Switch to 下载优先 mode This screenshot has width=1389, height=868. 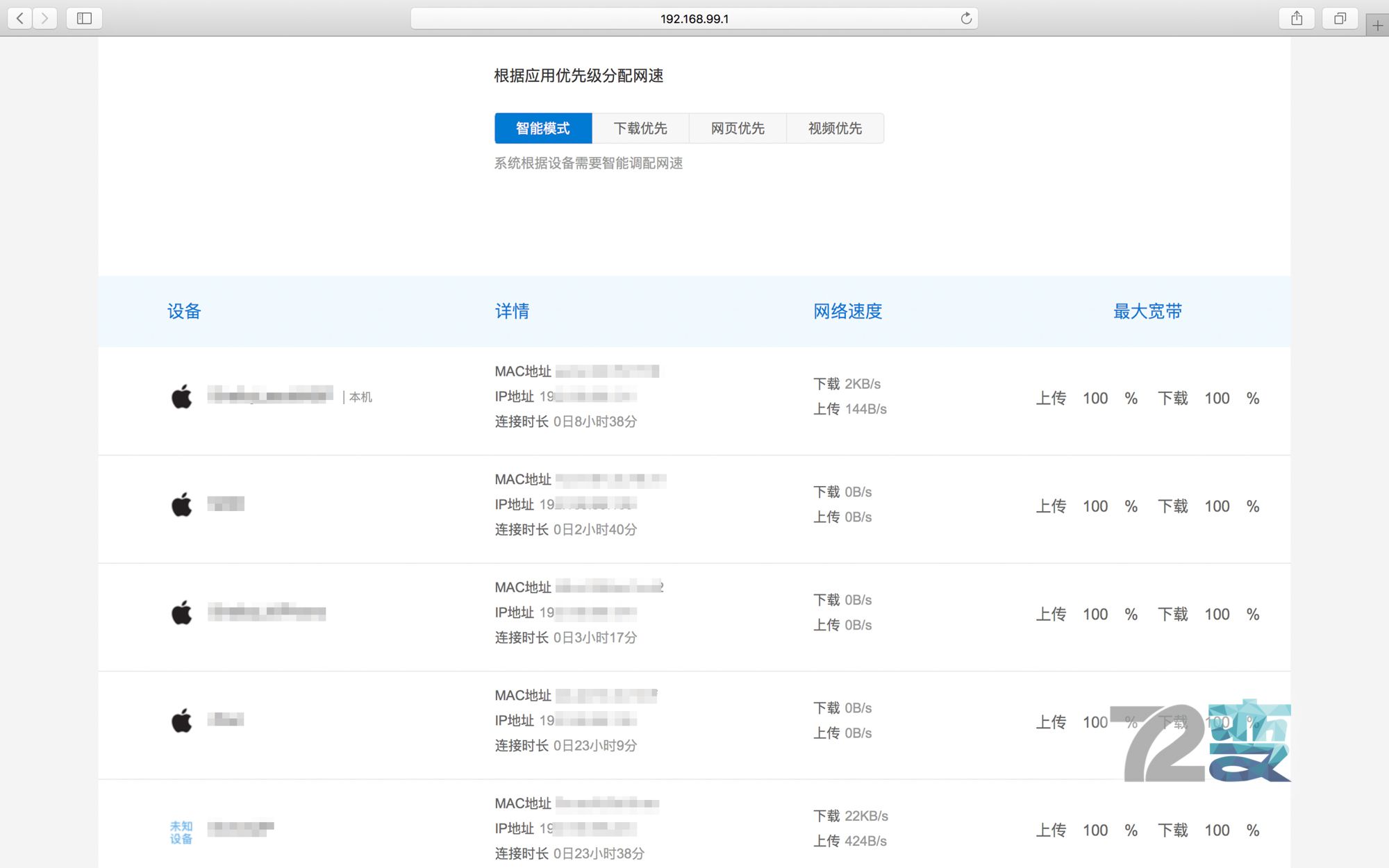(x=640, y=128)
